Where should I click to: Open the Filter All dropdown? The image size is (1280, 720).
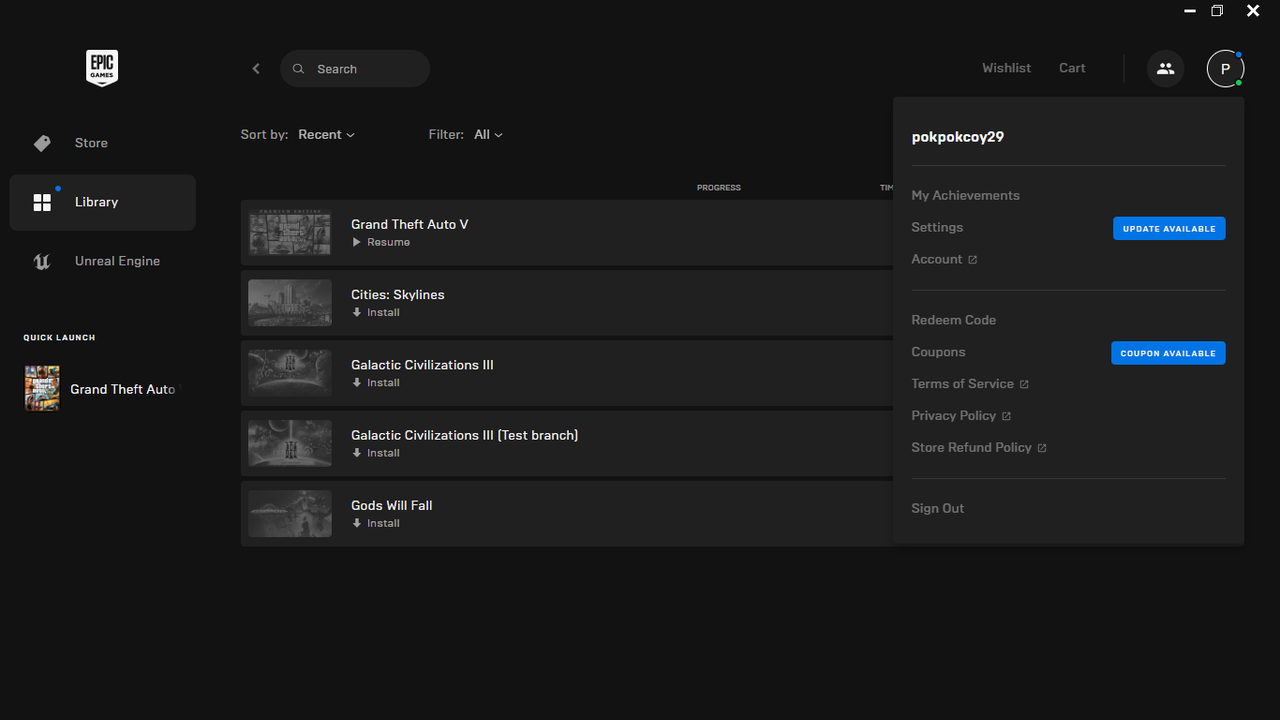pos(488,135)
